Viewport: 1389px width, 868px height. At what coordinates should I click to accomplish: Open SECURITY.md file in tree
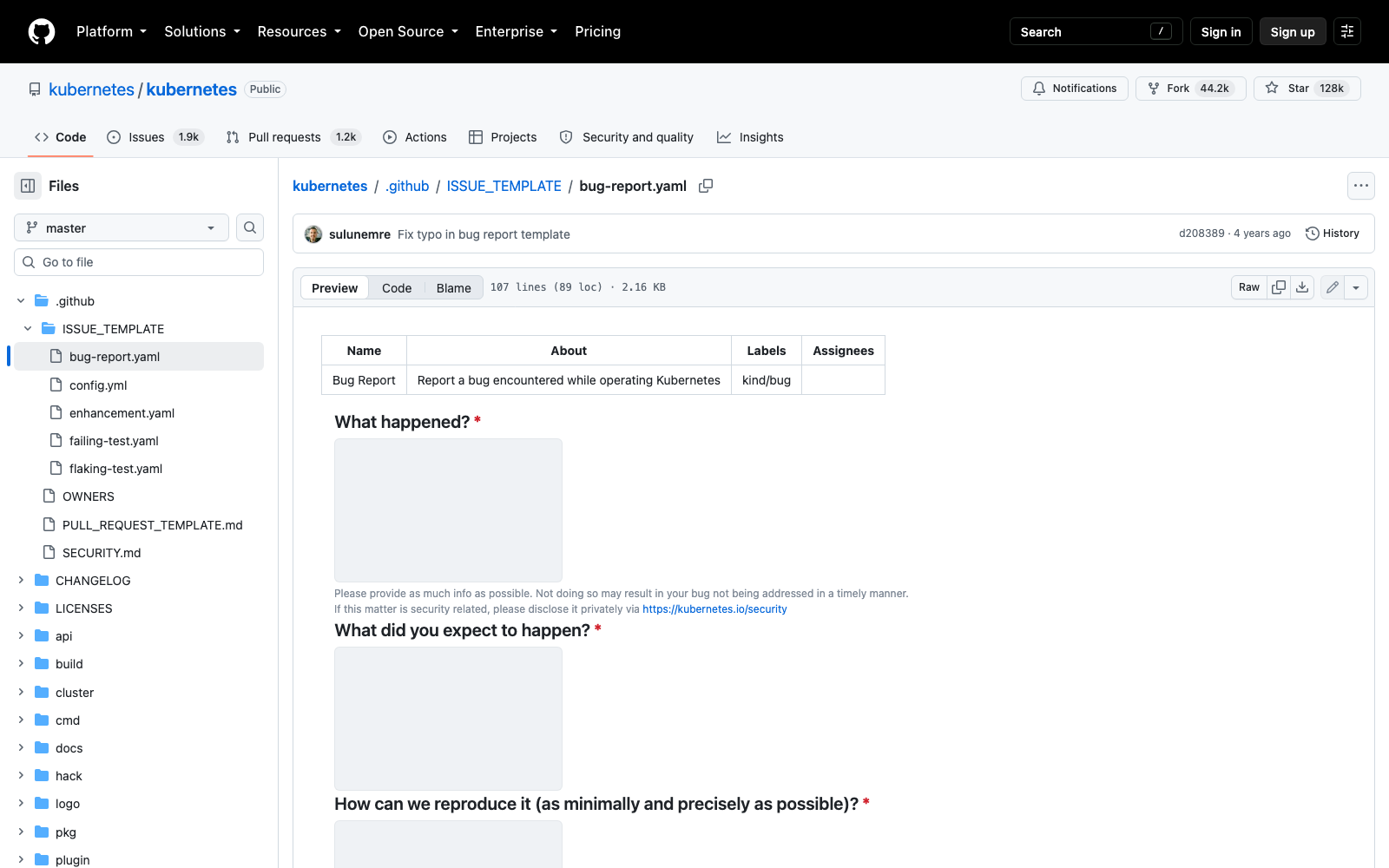coord(139,552)
